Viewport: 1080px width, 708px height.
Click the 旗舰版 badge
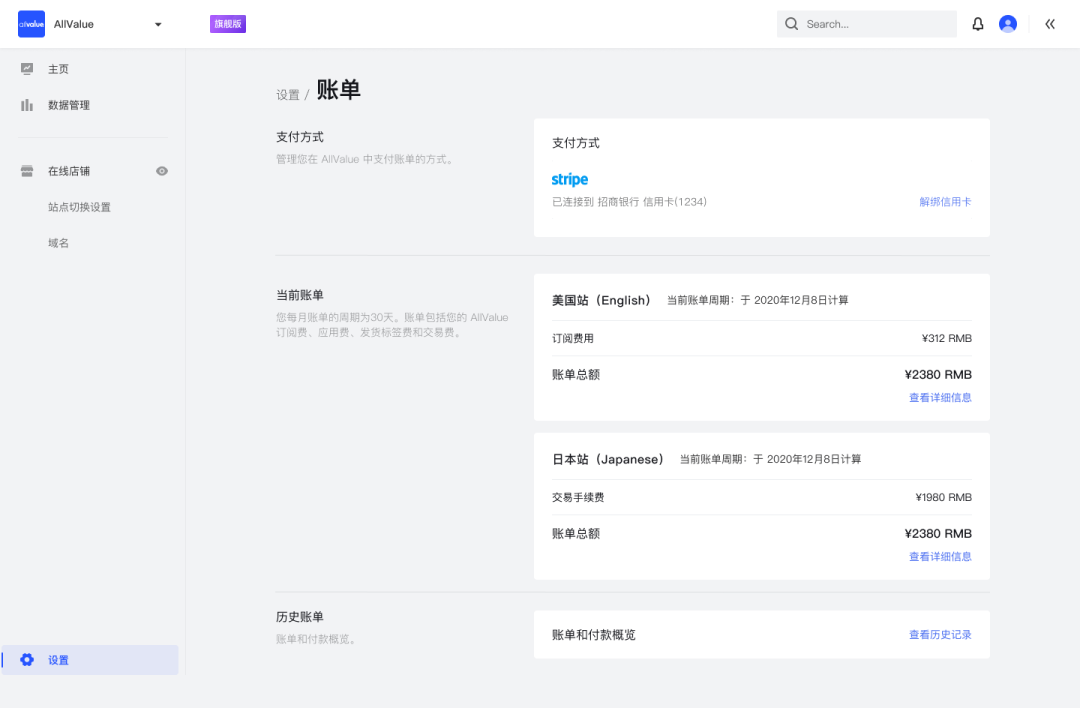[227, 23]
